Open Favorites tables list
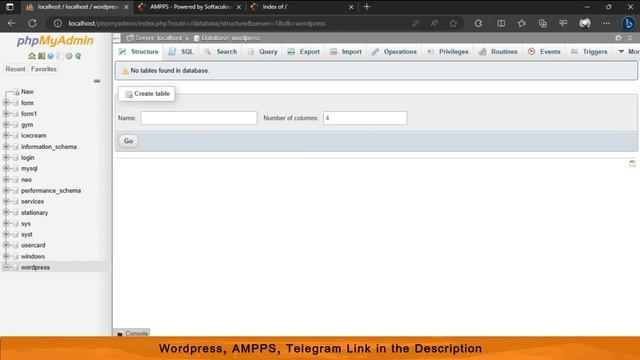Viewport: 640px width, 360px height. coord(44,69)
